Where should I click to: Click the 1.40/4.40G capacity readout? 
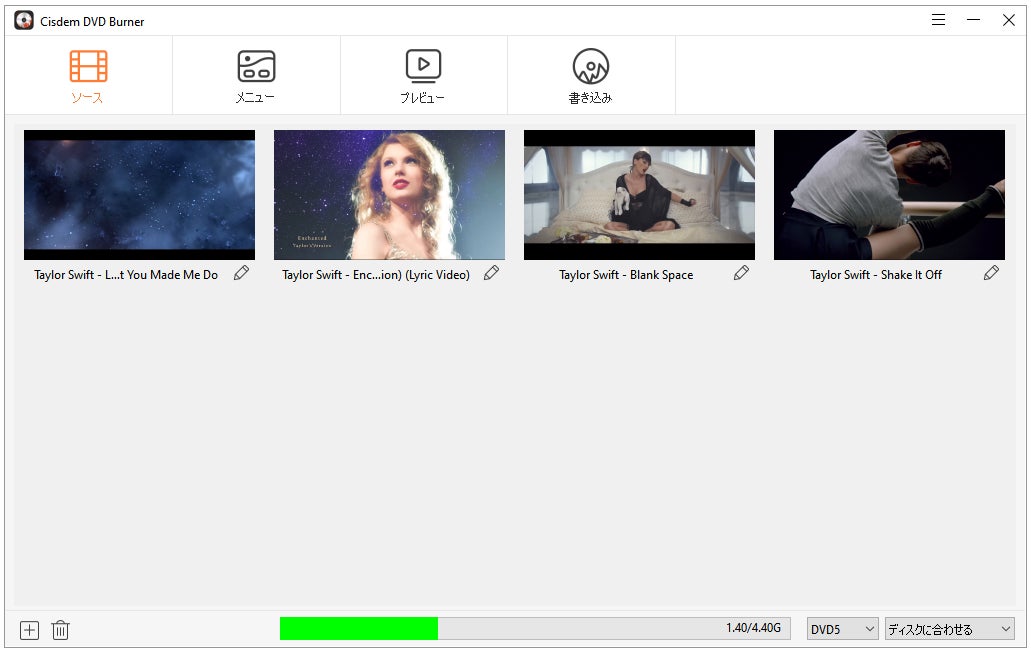754,628
